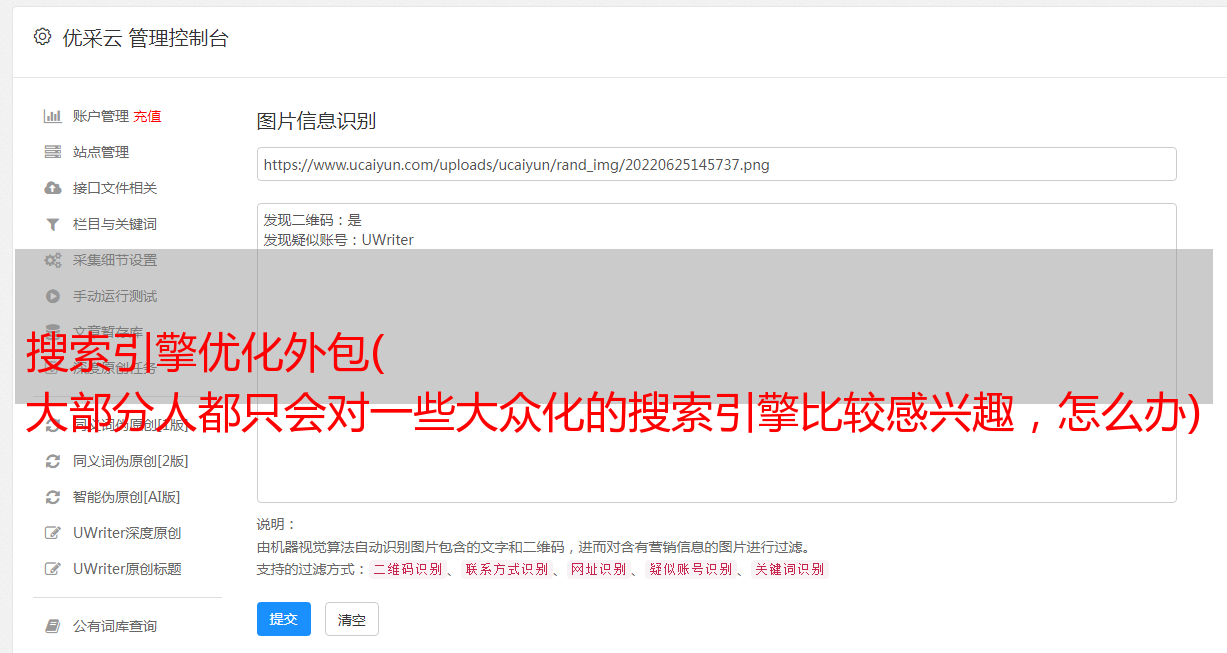Click the 关键词识别 tag
This screenshot has width=1227, height=653.
click(x=790, y=569)
